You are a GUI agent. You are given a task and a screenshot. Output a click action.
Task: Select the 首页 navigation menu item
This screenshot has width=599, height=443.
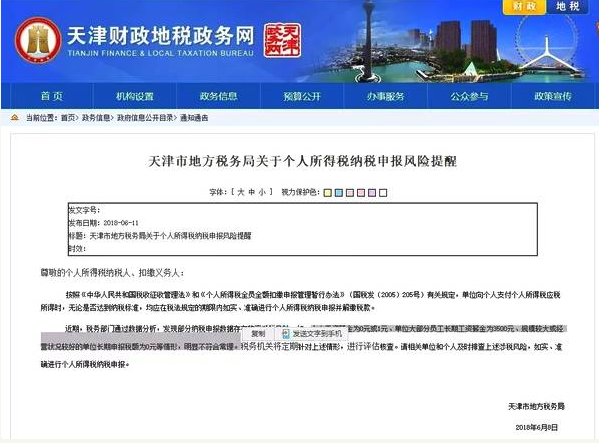[x=52, y=96]
